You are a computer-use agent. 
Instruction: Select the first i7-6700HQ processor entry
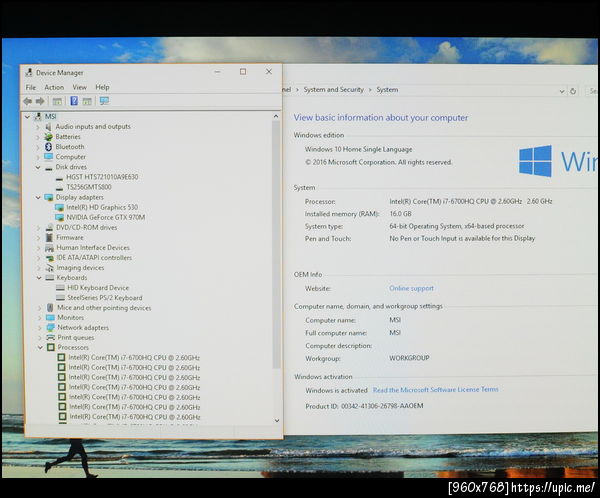click(x=134, y=358)
